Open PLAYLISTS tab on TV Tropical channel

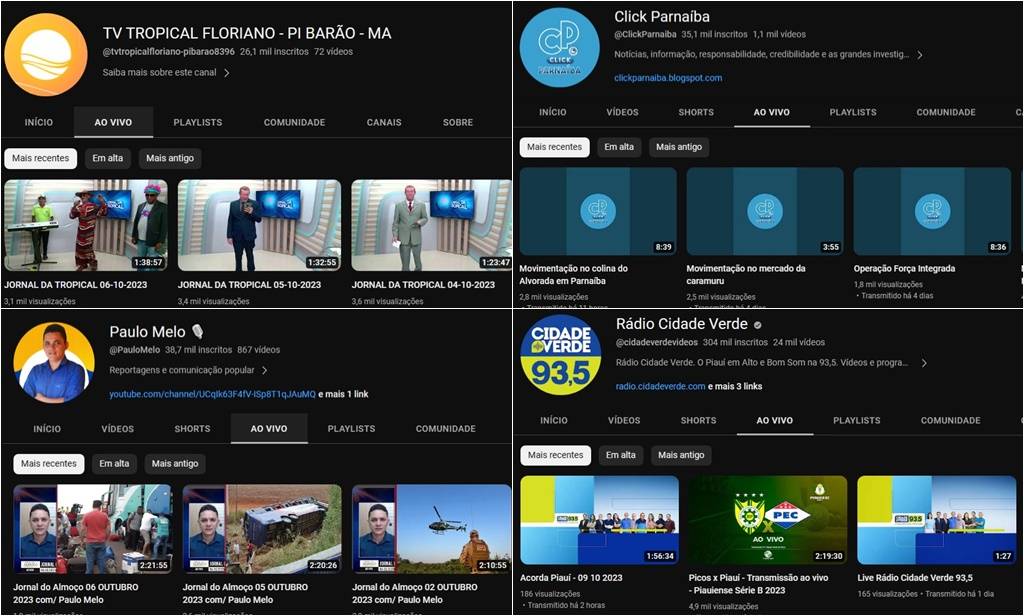[x=198, y=122]
